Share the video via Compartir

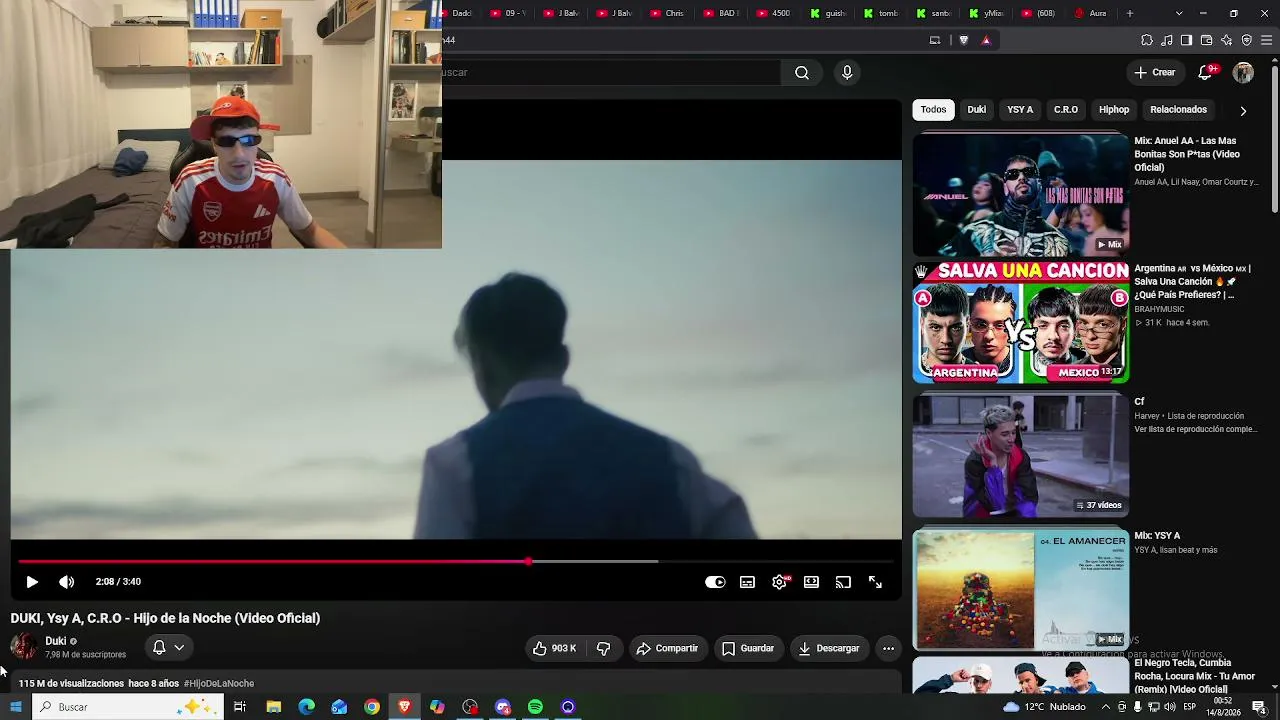click(668, 648)
